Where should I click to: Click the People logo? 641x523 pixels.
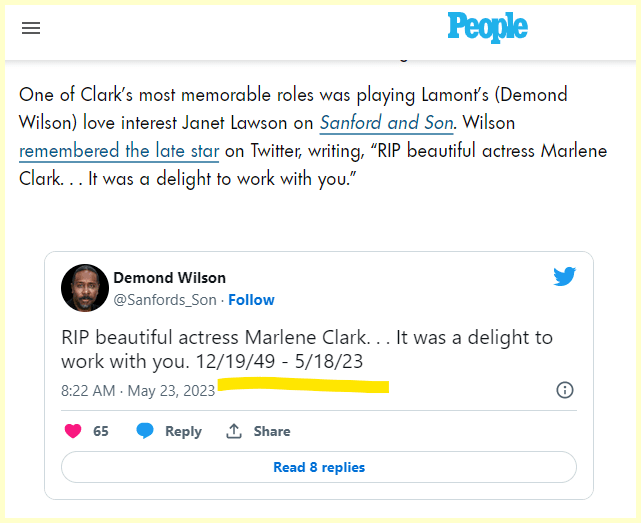(487, 27)
